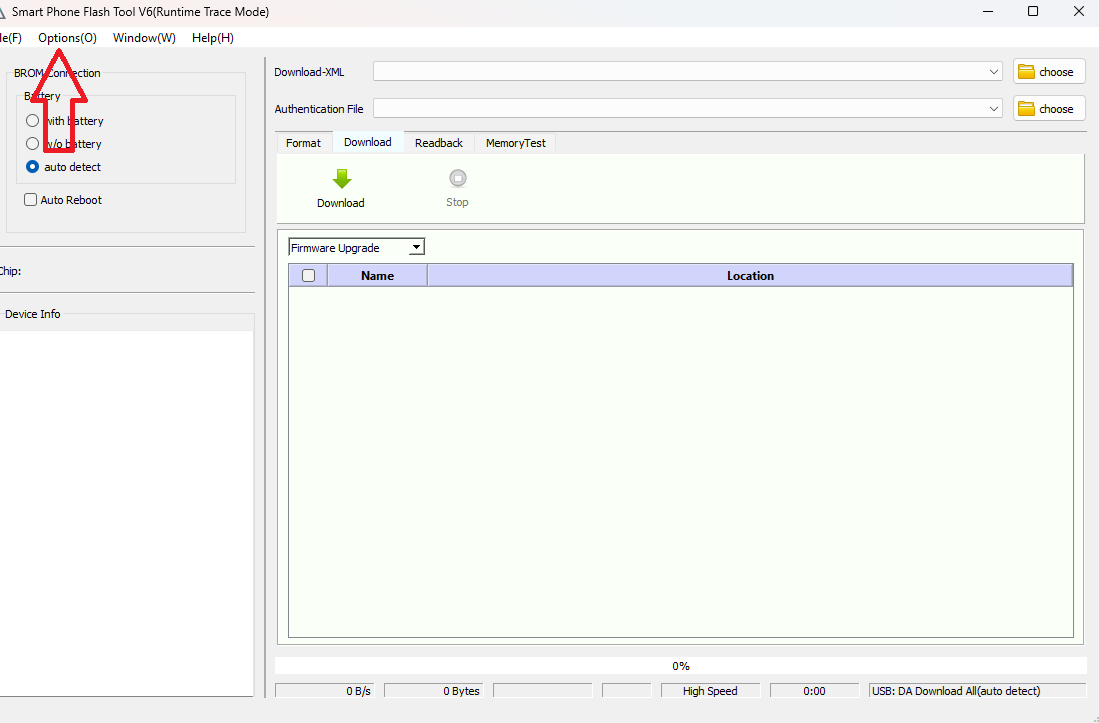Toggle the select-all checkbox in table header
The width and height of the screenshot is (1099, 723).
tap(308, 275)
